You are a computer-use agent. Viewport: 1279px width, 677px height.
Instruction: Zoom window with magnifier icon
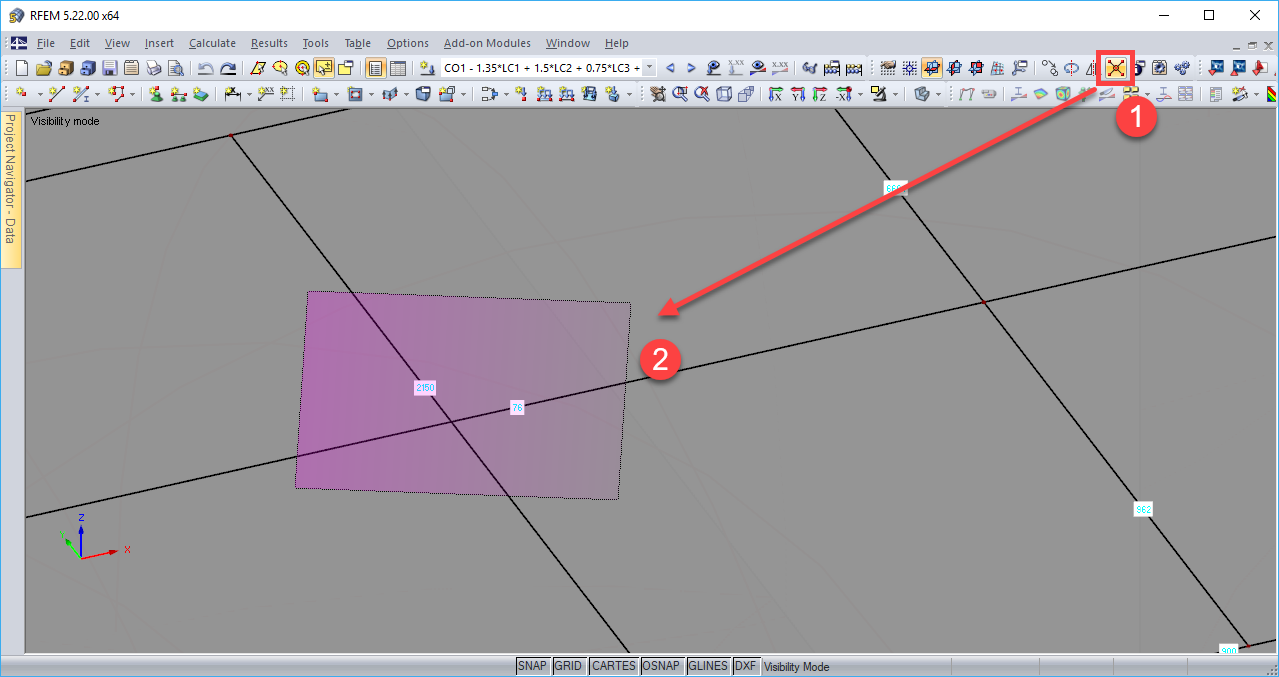pos(678,94)
